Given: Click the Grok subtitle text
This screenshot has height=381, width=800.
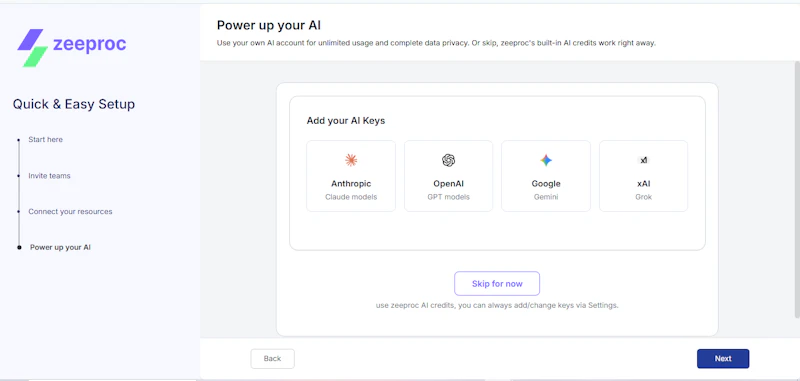Looking at the screenshot, I should pyautogui.click(x=643, y=197).
